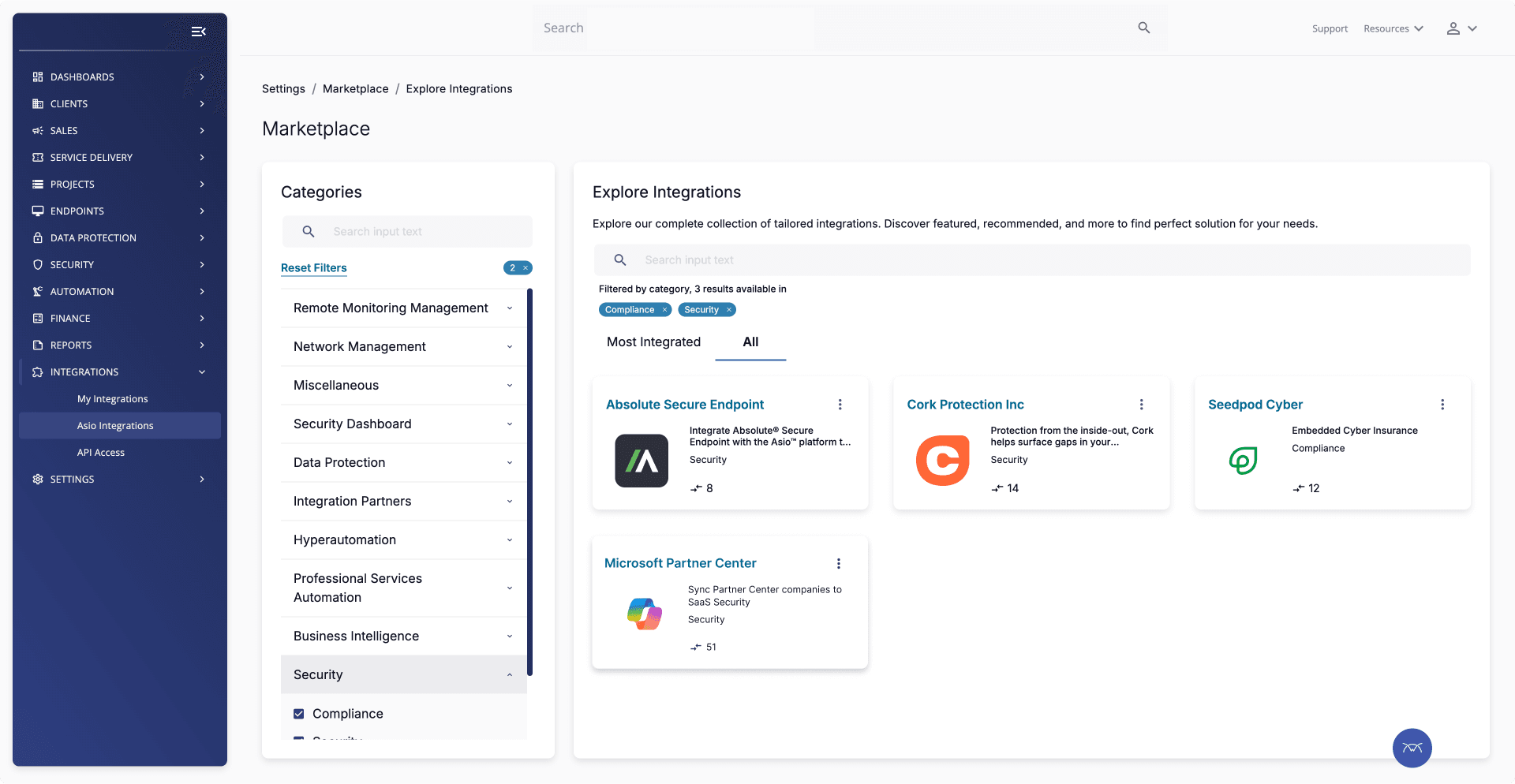The width and height of the screenshot is (1515, 784).
Task: Click the Data Protection lock icon
Action: pos(38,237)
